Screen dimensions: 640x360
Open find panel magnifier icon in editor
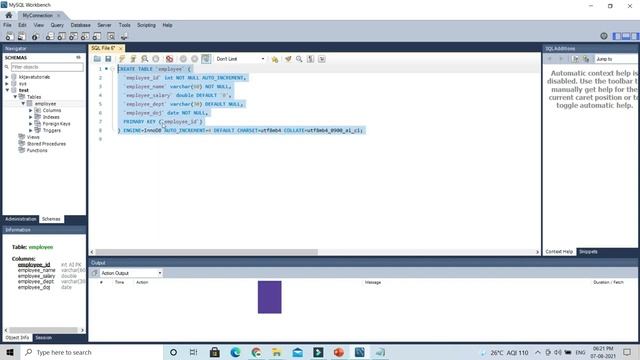pos(299,59)
